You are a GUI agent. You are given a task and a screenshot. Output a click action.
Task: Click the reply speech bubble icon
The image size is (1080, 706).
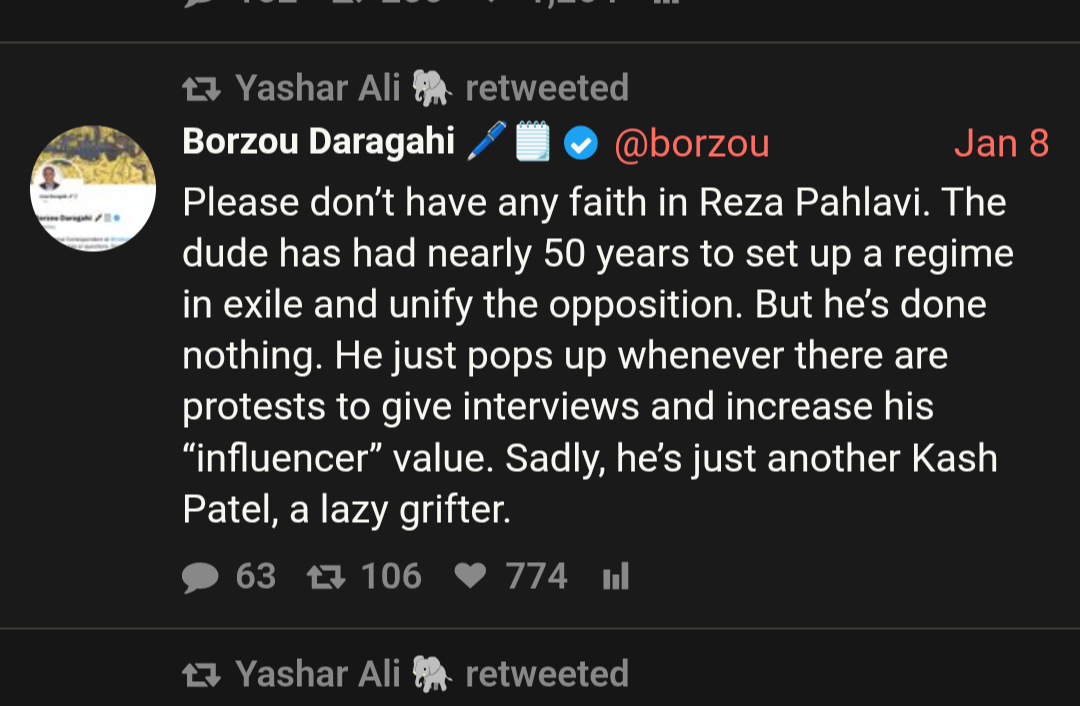point(200,577)
